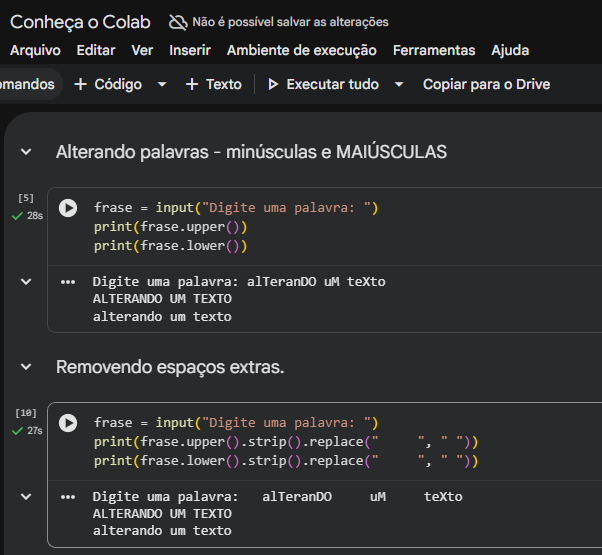Click heading 'Removendo espaços extras.'

(x=170, y=367)
